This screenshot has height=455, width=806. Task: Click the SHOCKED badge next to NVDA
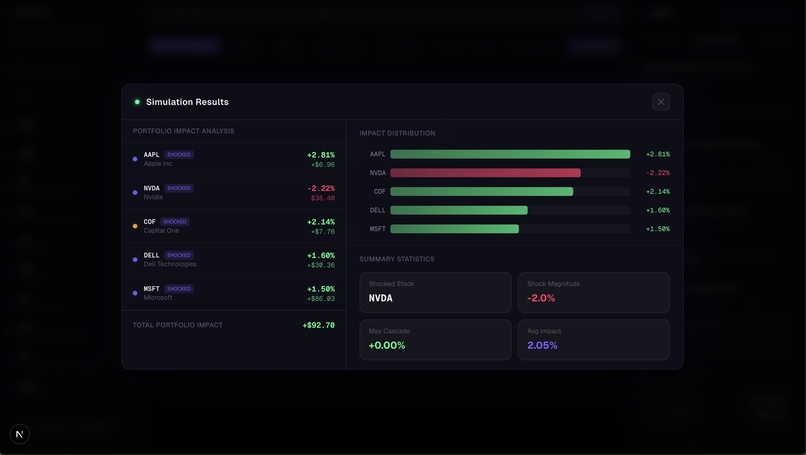(x=179, y=188)
